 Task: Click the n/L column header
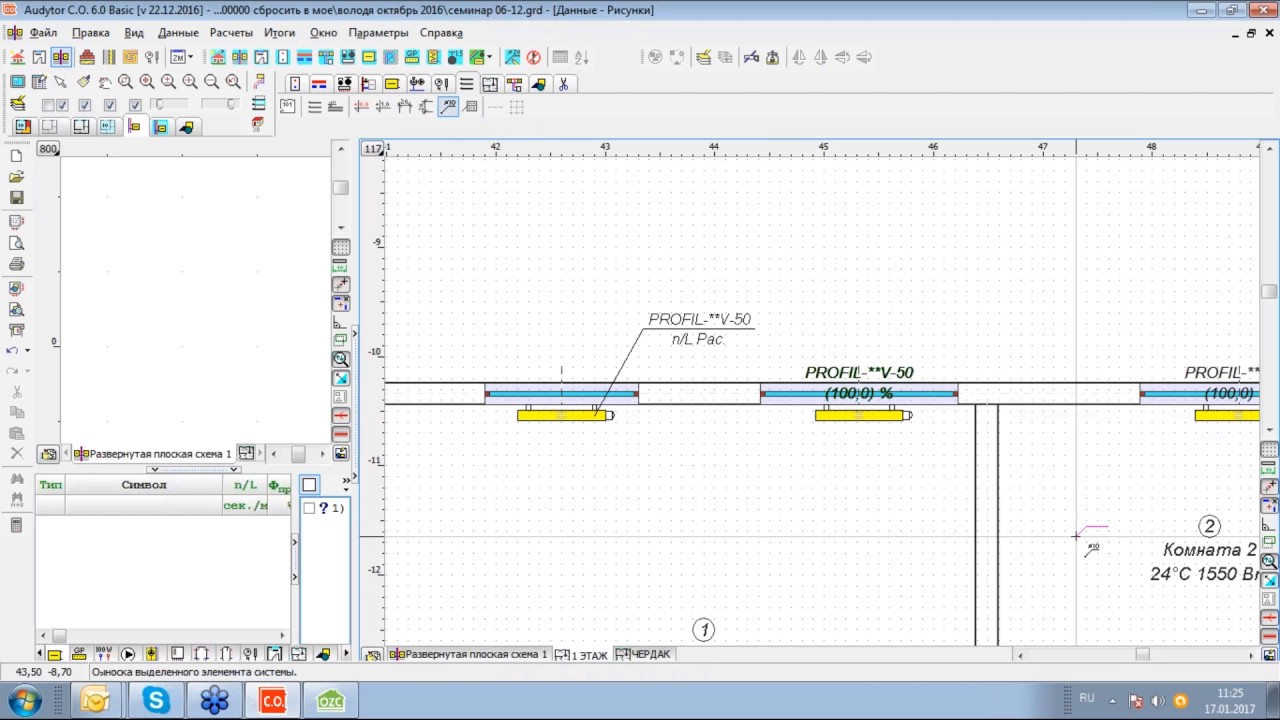click(x=245, y=485)
